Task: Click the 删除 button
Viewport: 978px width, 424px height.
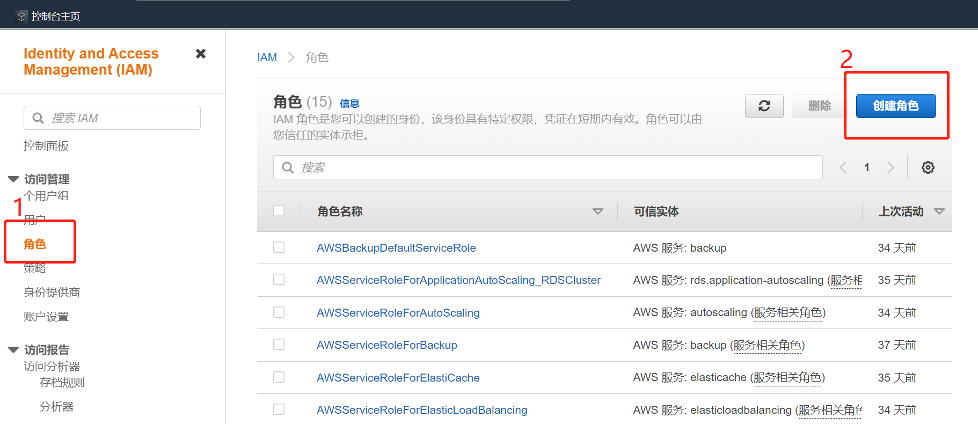Action: [x=819, y=106]
